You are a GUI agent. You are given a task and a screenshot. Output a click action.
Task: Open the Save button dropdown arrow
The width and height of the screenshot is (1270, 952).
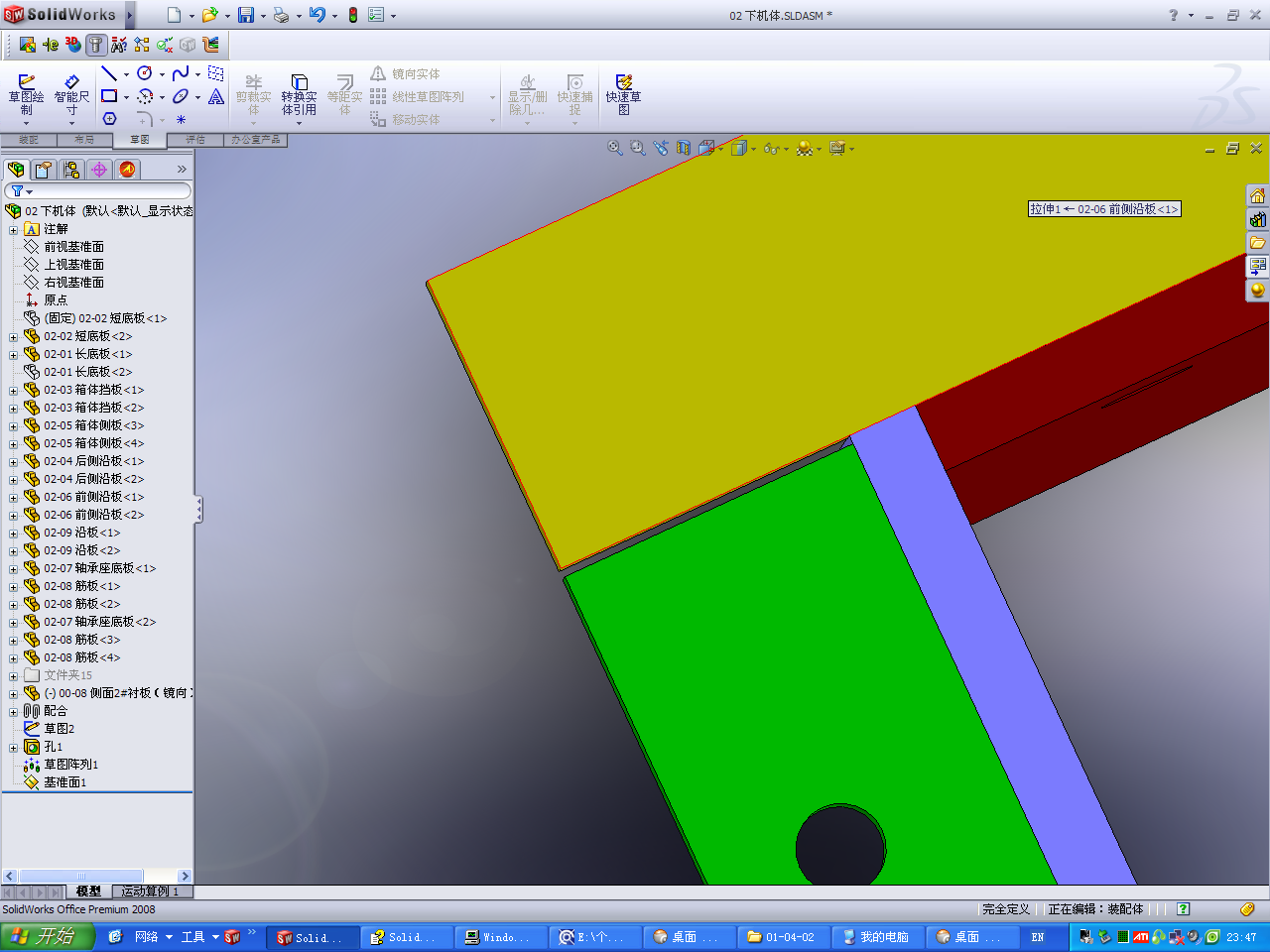click(262, 16)
